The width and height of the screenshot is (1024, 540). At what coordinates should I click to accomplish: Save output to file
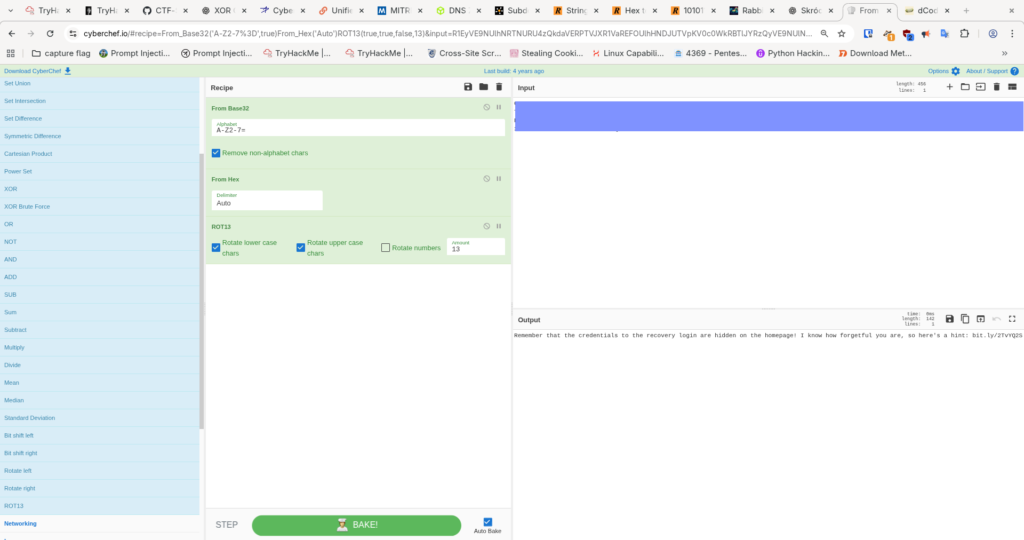[949, 319]
